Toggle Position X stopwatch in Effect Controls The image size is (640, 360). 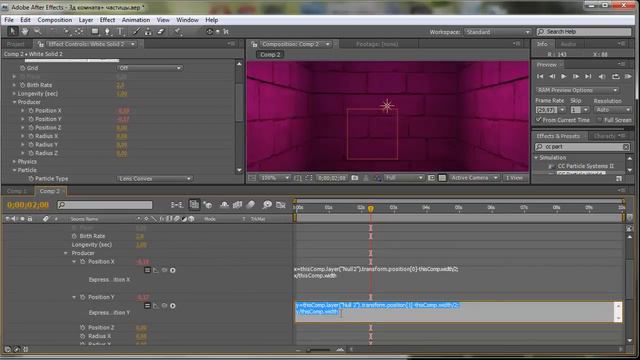[x=31, y=111]
